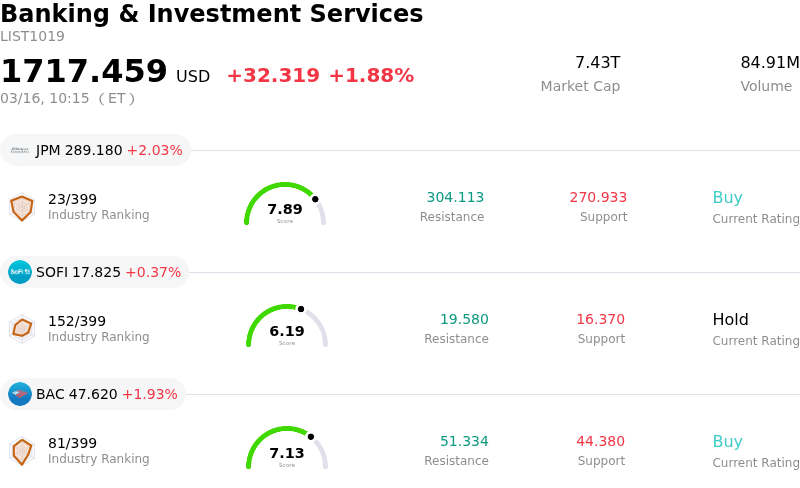Click JPM resistance value 304.113
The image size is (800, 488).
pyautogui.click(x=455, y=198)
